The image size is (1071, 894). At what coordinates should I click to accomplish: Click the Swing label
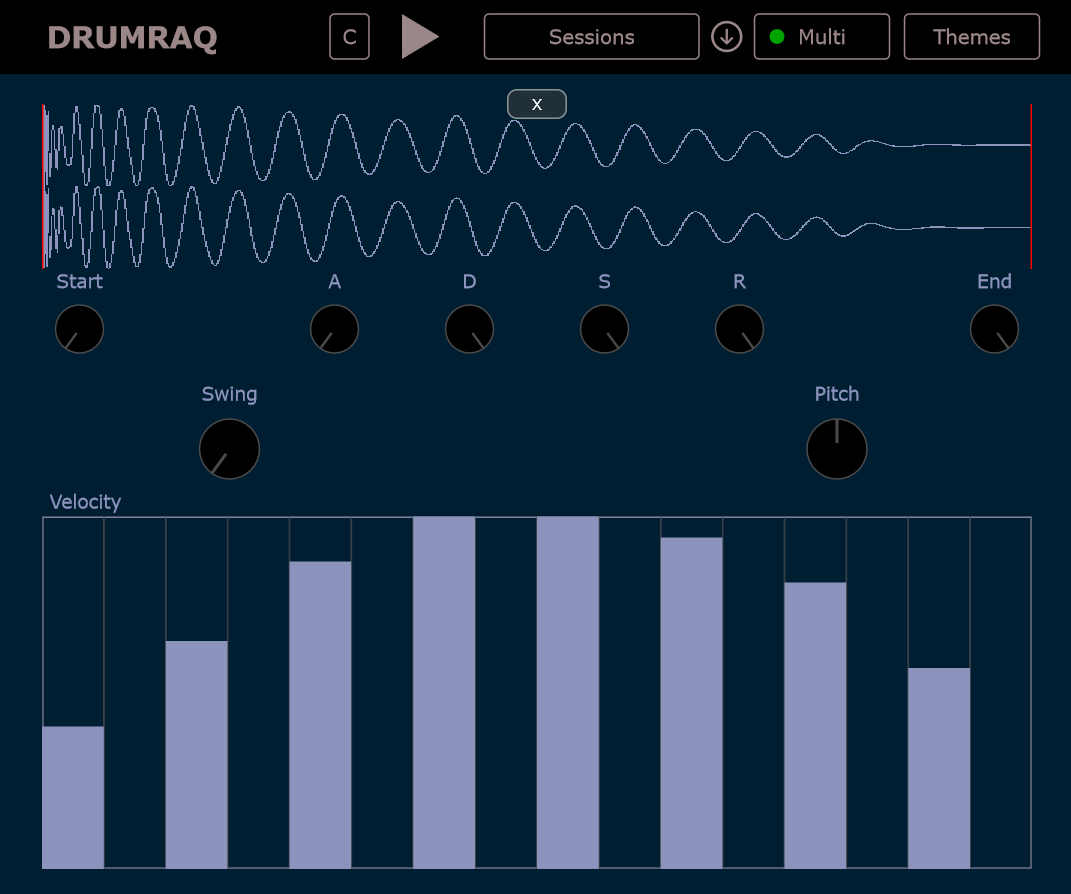tap(230, 394)
